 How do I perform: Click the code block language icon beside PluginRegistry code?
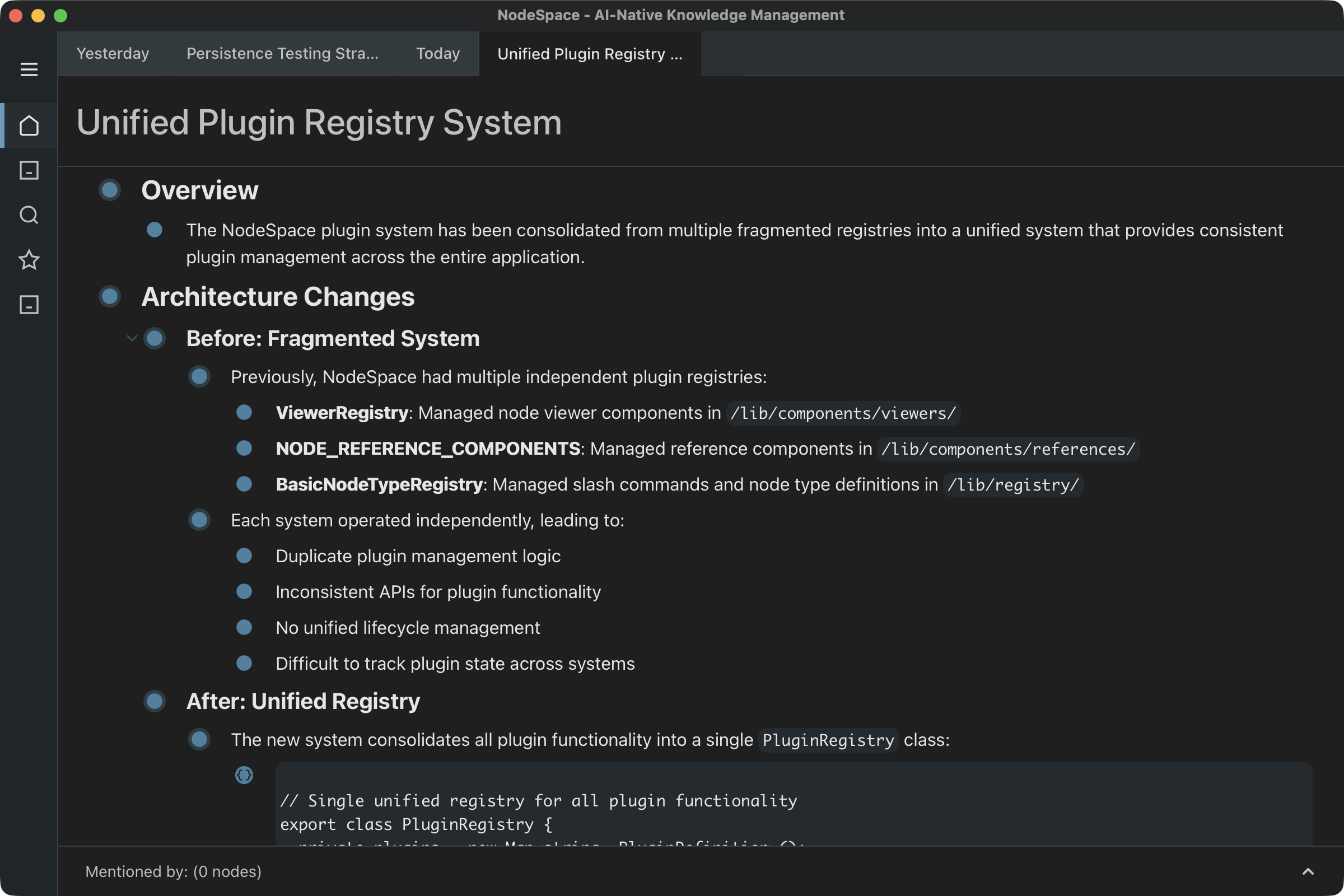pos(245,776)
